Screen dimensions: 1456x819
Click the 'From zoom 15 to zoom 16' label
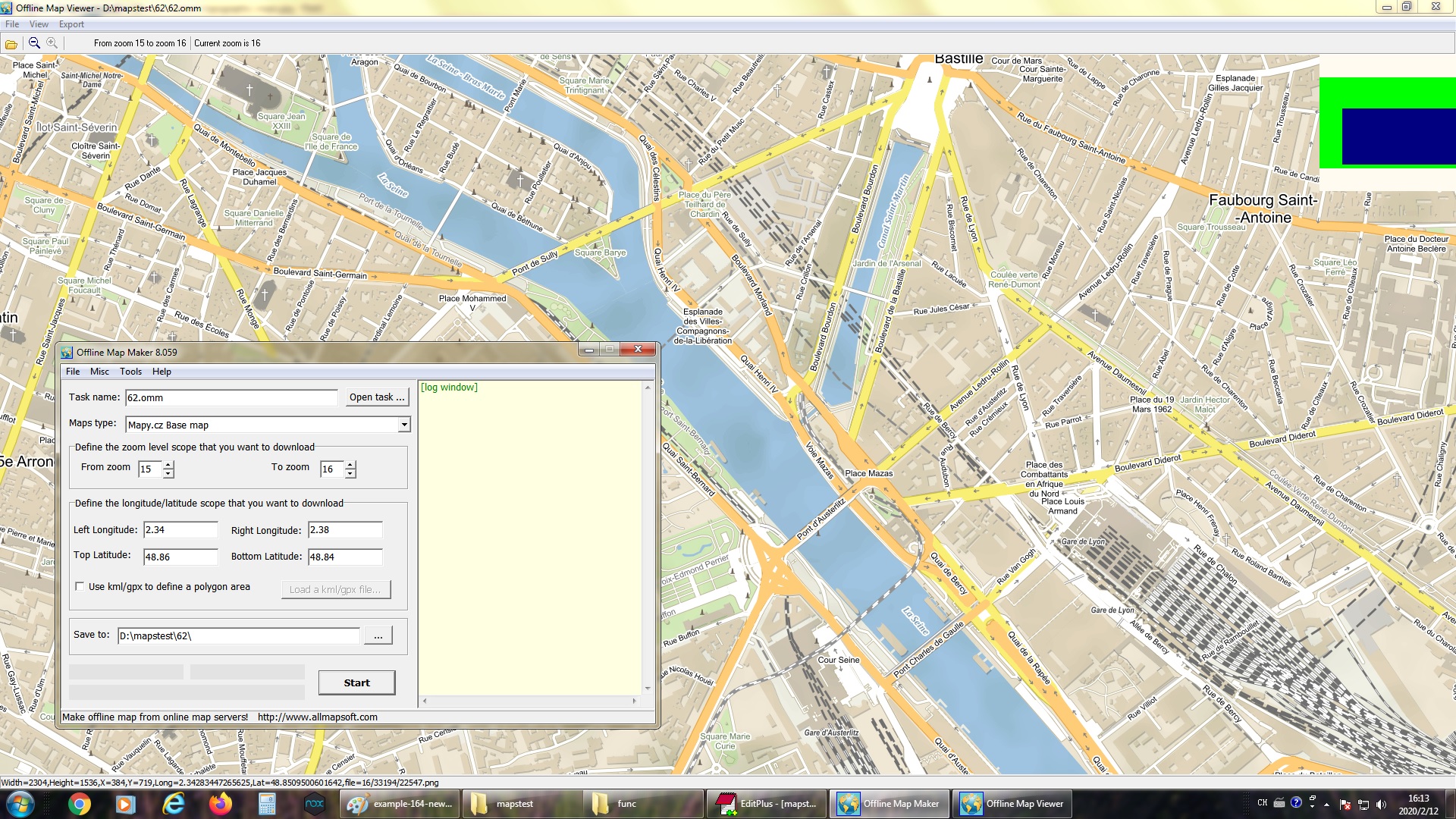[x=140, y=43]
